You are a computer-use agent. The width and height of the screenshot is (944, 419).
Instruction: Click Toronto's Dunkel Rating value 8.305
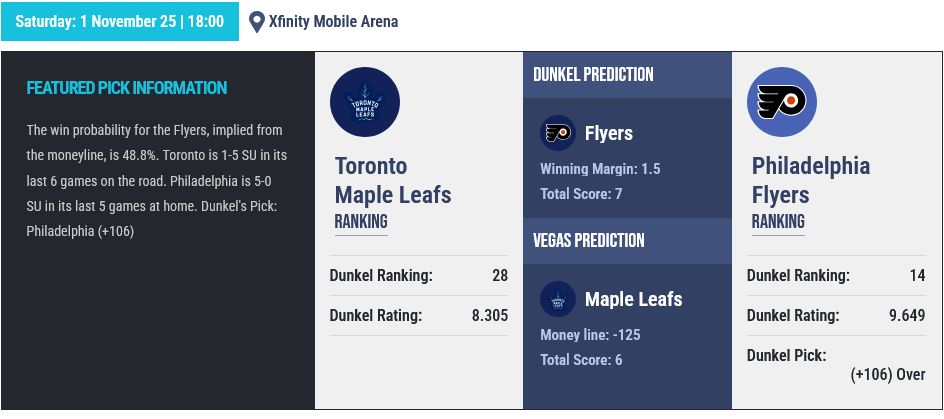tap(490, 316)
